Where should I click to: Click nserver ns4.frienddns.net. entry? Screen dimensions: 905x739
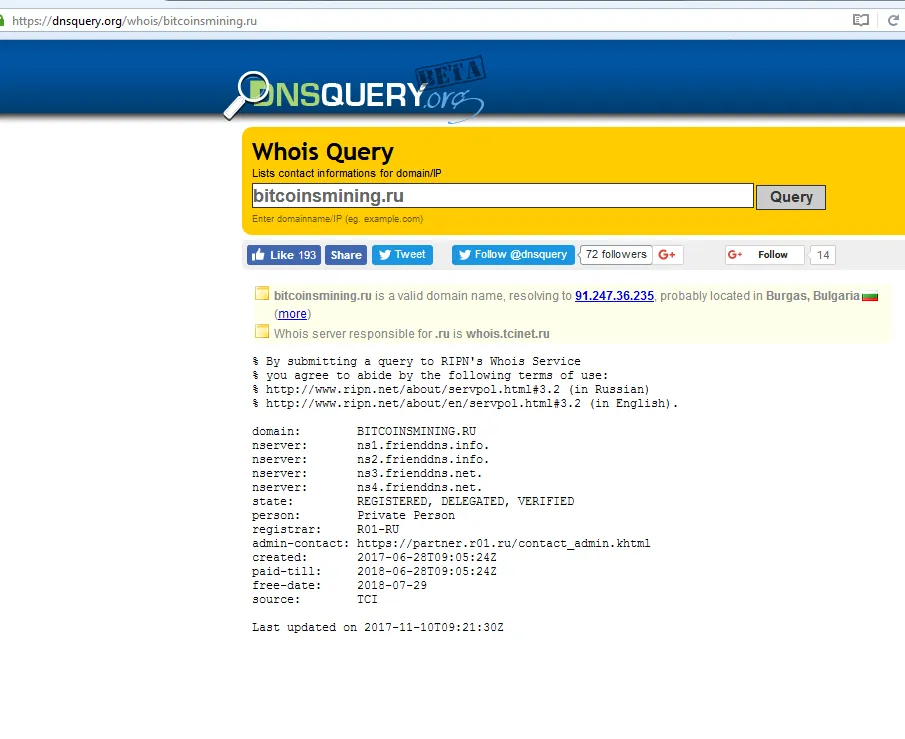tap(420, 487)
